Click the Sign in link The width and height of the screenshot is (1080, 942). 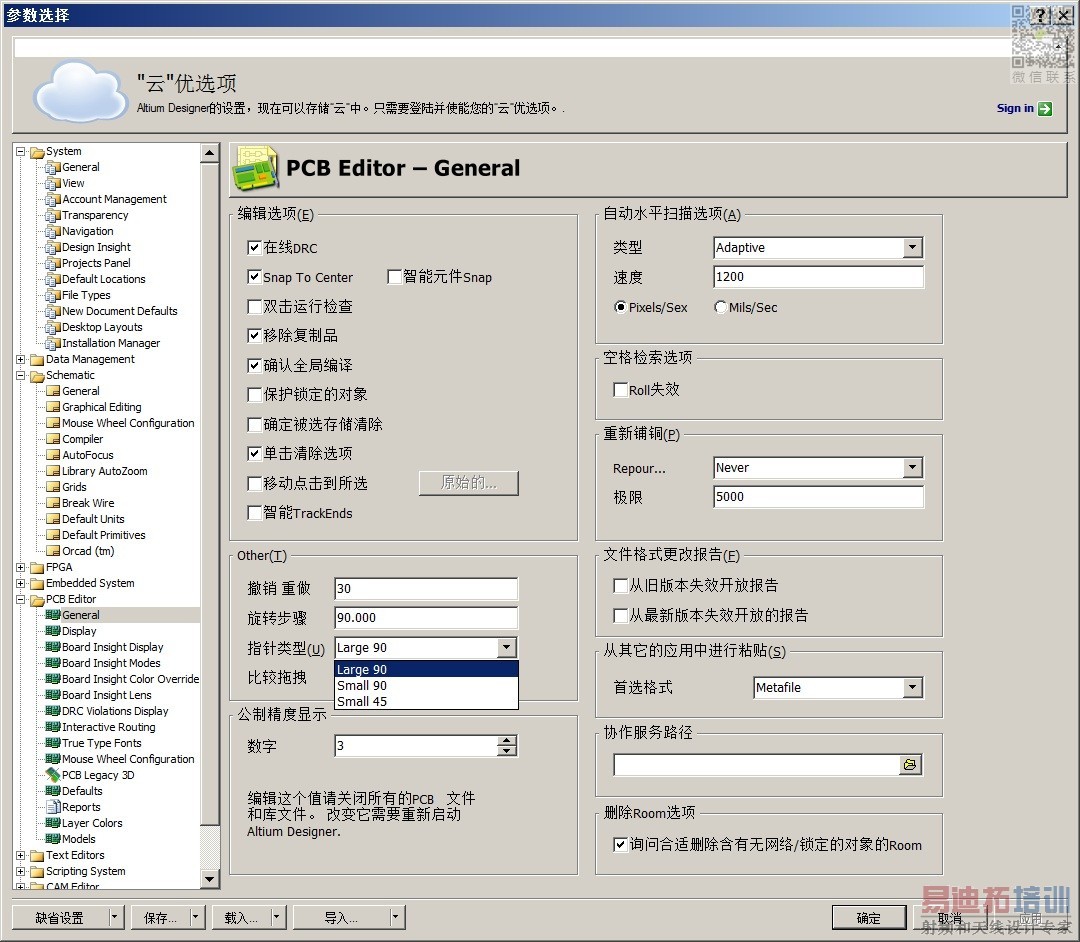(x=1015, y=108)
